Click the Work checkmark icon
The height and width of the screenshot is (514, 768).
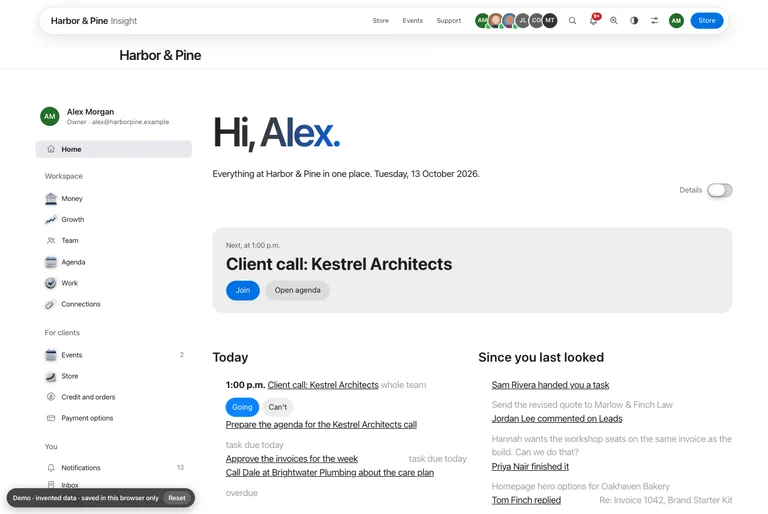(51, 283)
